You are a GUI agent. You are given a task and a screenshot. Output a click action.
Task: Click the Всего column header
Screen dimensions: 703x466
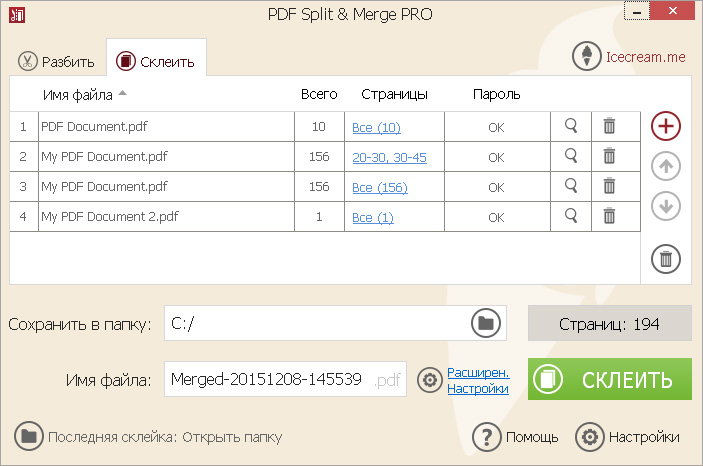pos(319,94)
